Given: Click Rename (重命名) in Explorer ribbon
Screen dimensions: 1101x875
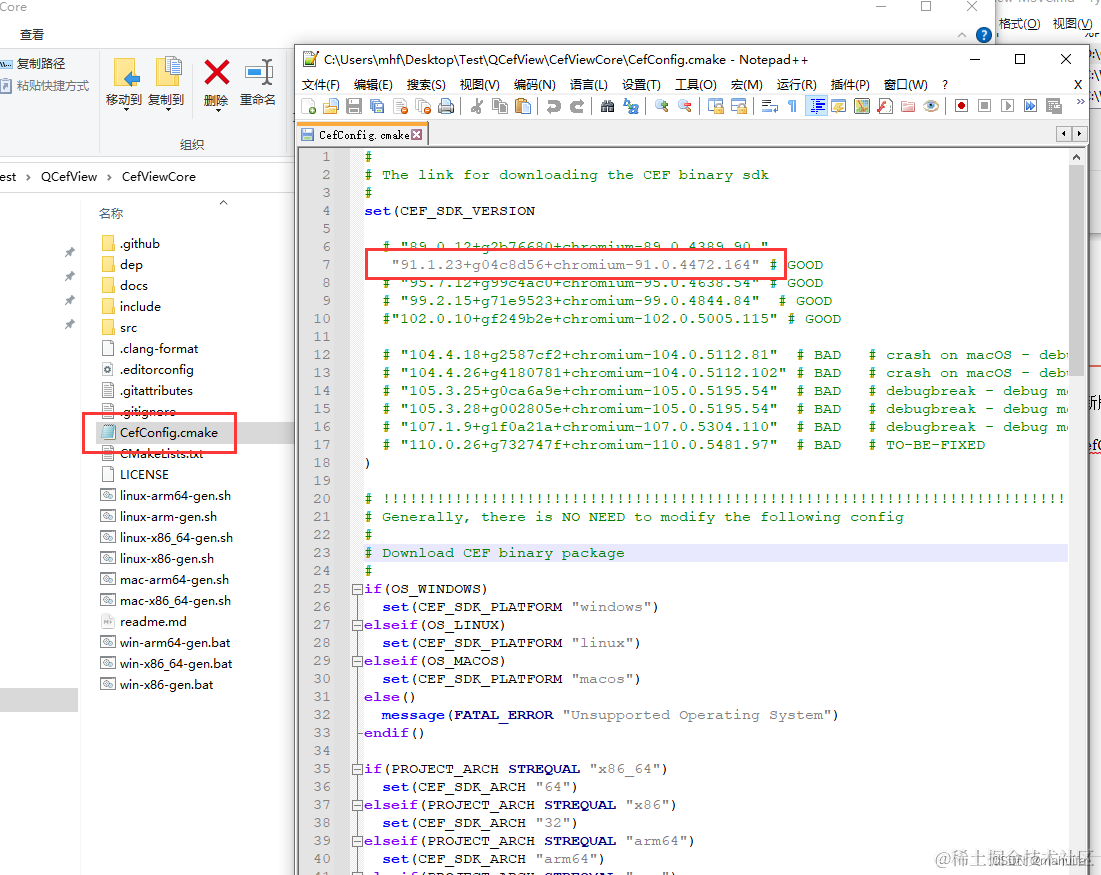Looking at the screenshot, I should point(258,82).
